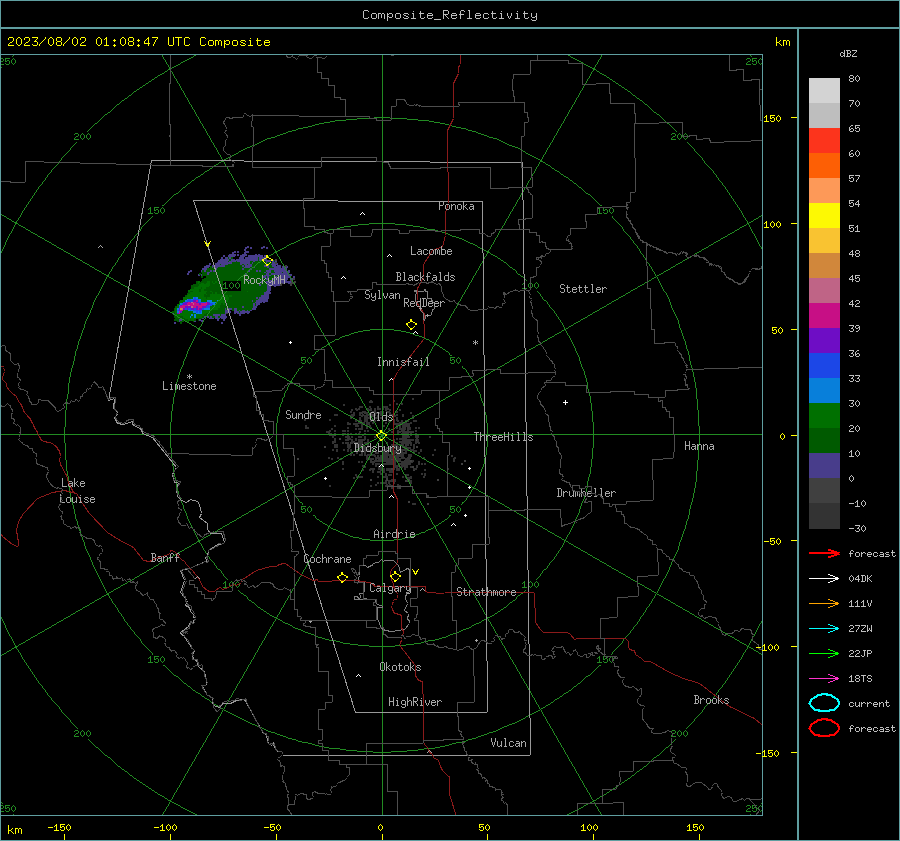This screenshot has width=900, height=841.
Task: Click the cyan current ellipse icon
Action: pyautogui.click(x=824, y=703)
